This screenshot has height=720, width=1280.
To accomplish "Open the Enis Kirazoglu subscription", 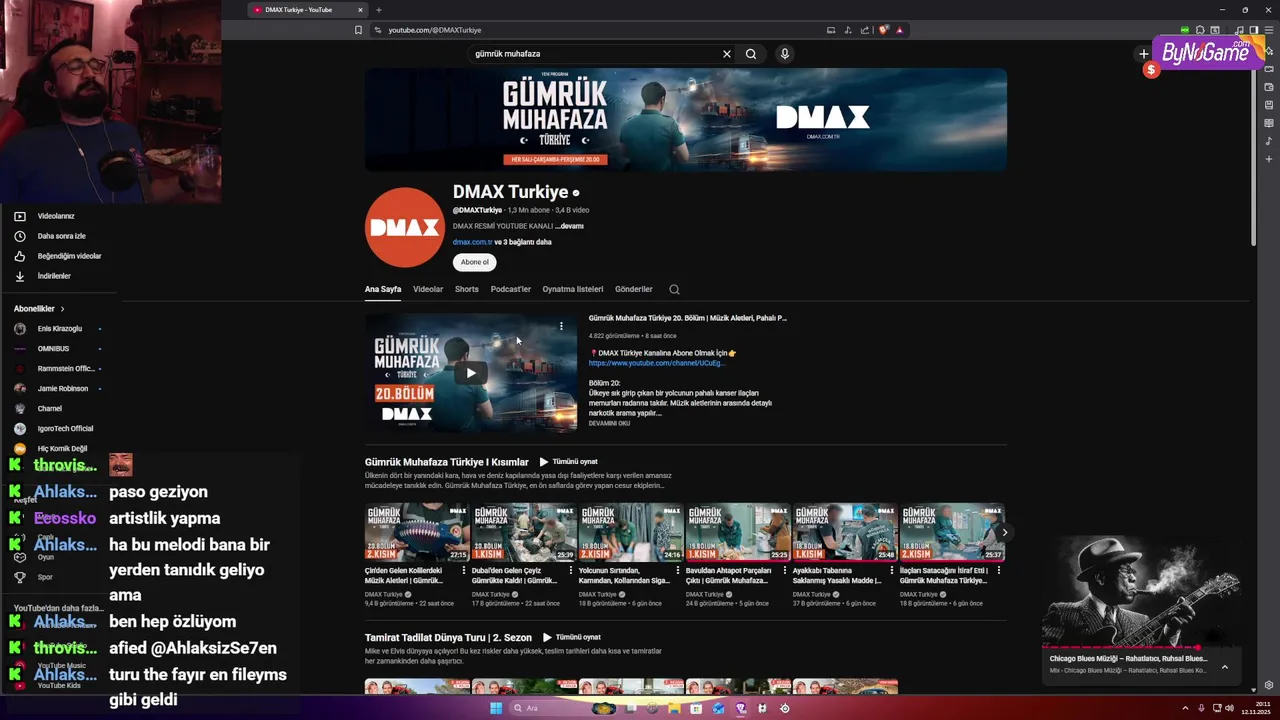I will click(57, 329).
